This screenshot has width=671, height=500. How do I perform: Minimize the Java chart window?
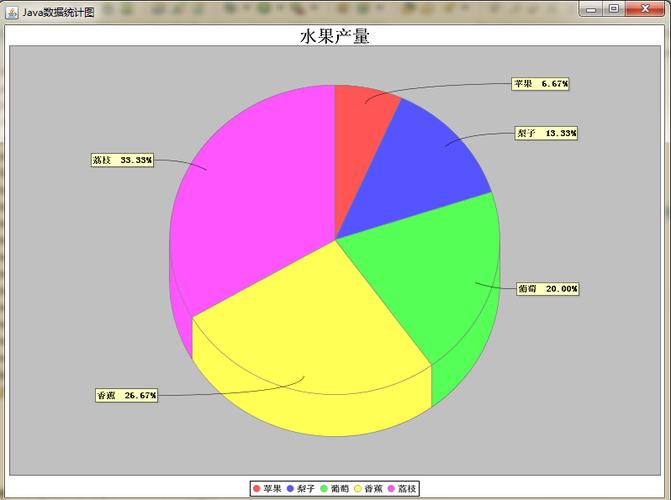[x=591, y=9]
